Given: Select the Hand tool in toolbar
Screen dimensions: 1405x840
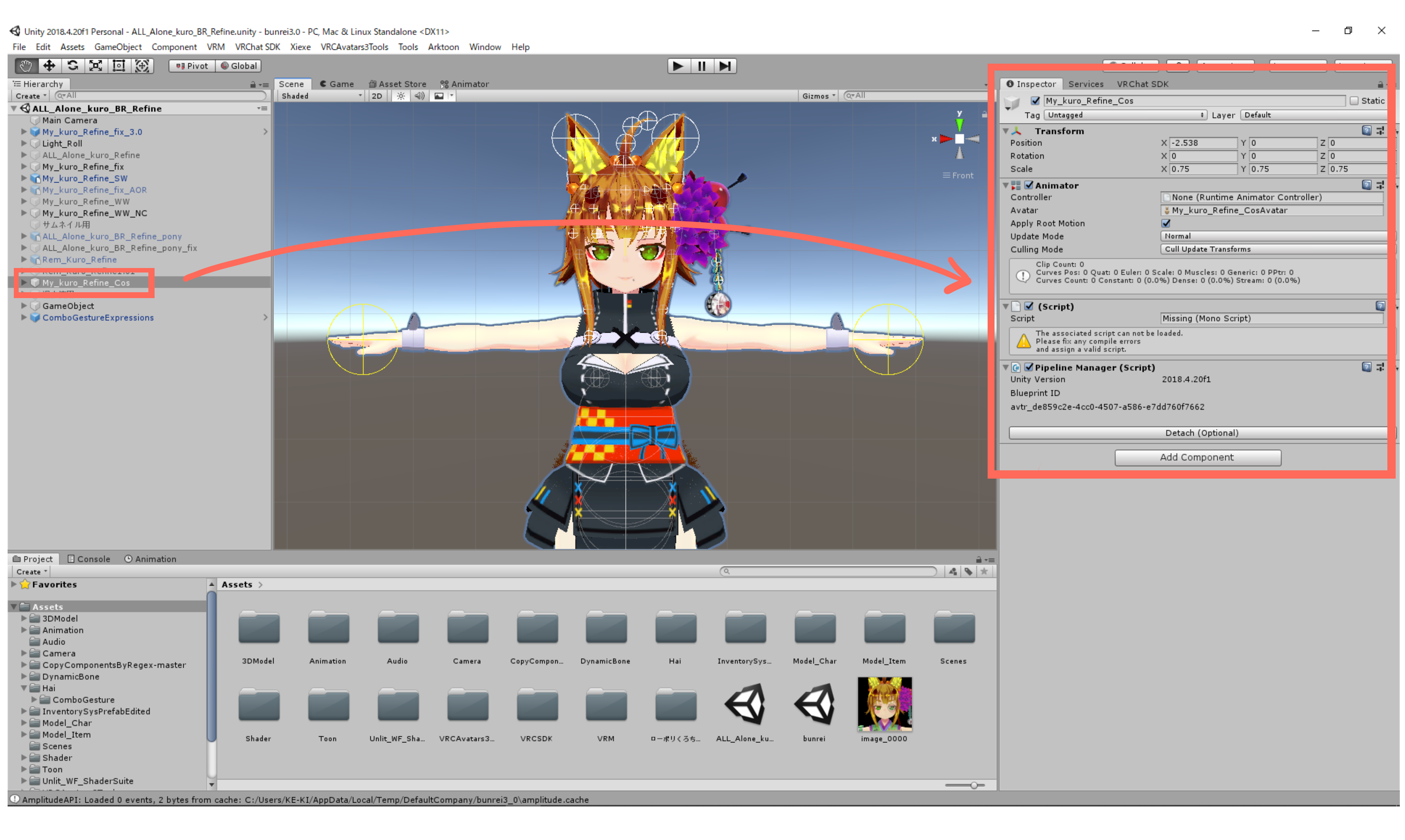Looking at the screenshot, I should [26, 66].
